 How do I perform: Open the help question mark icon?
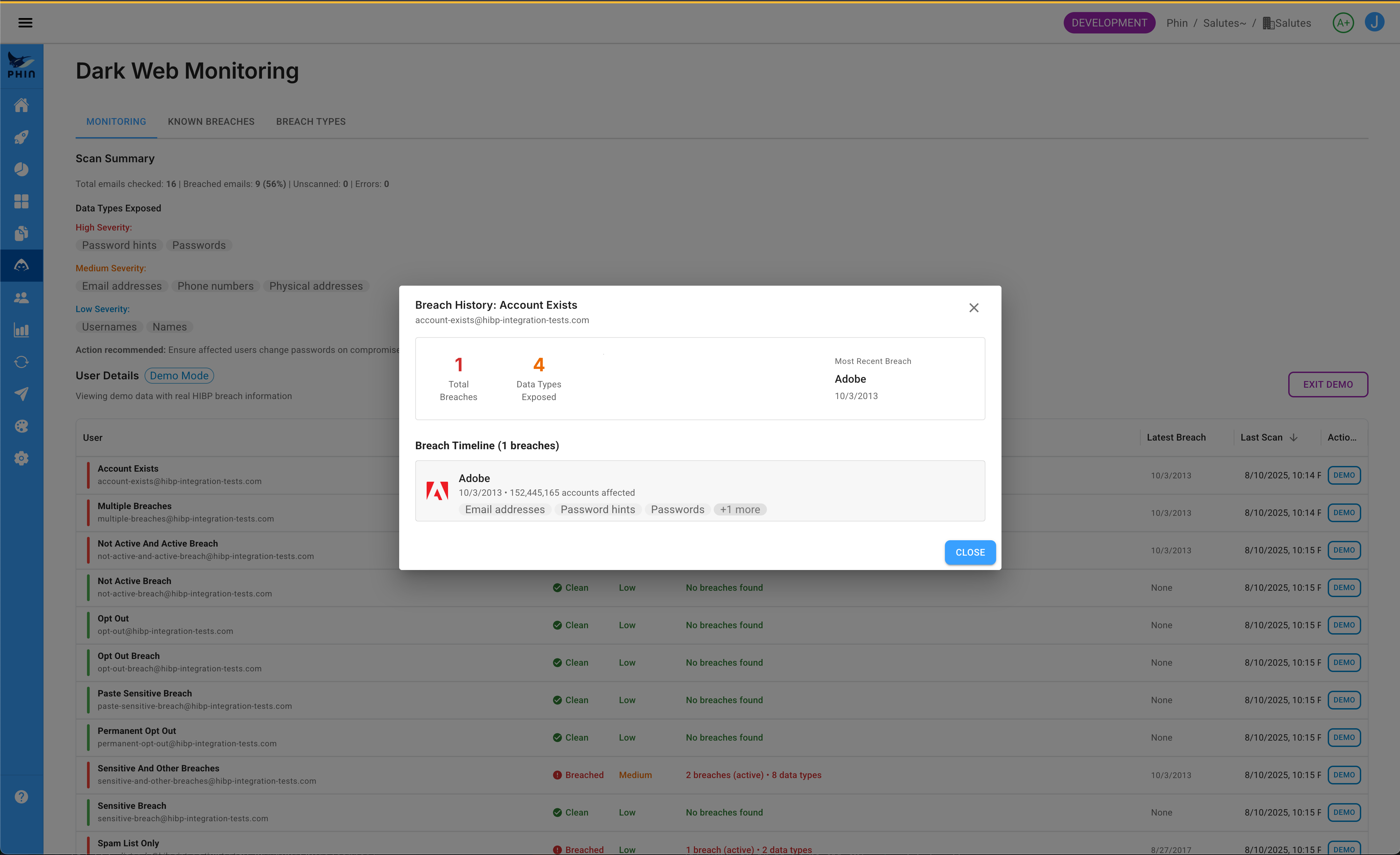click(x=22, y=796)
